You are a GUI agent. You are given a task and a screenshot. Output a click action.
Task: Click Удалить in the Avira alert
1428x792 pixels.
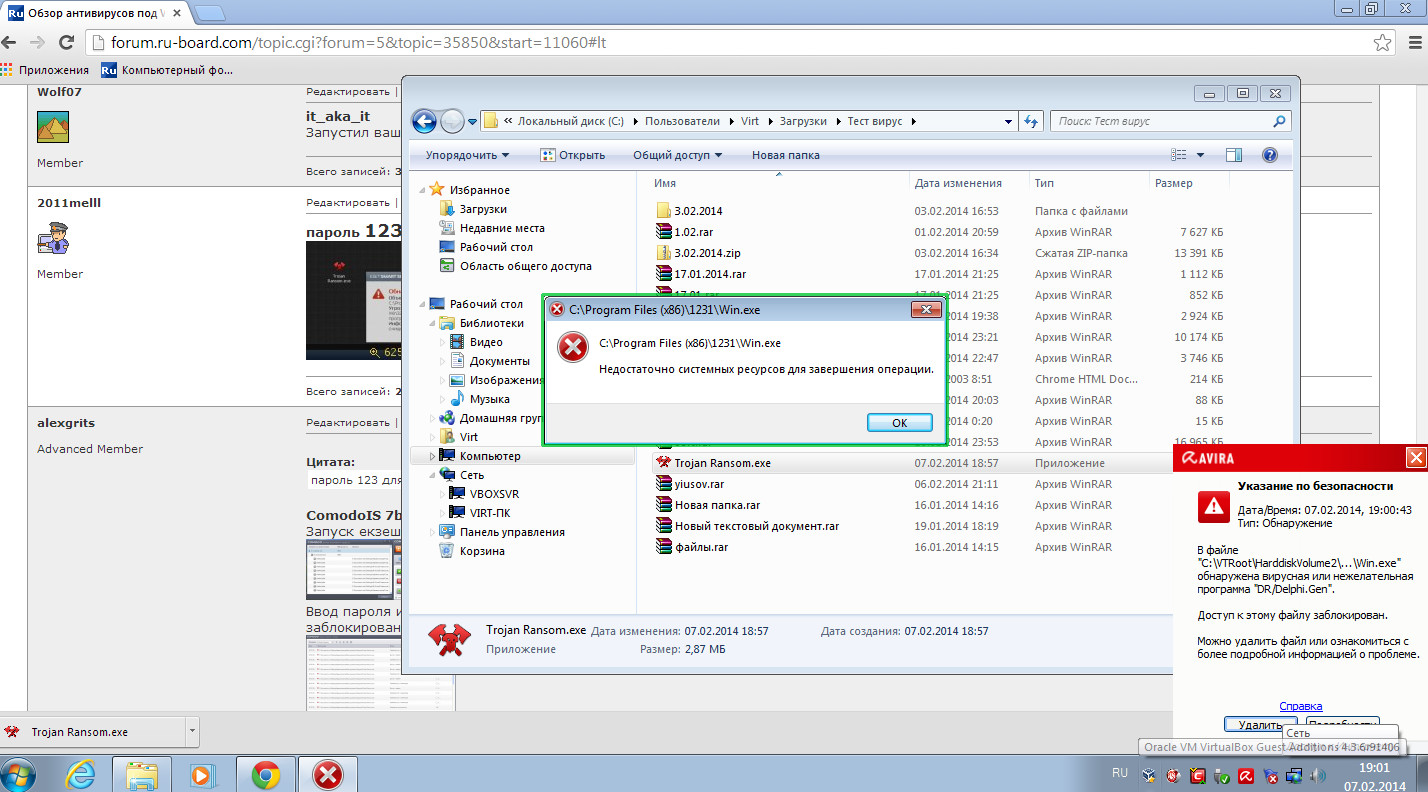1260,724
